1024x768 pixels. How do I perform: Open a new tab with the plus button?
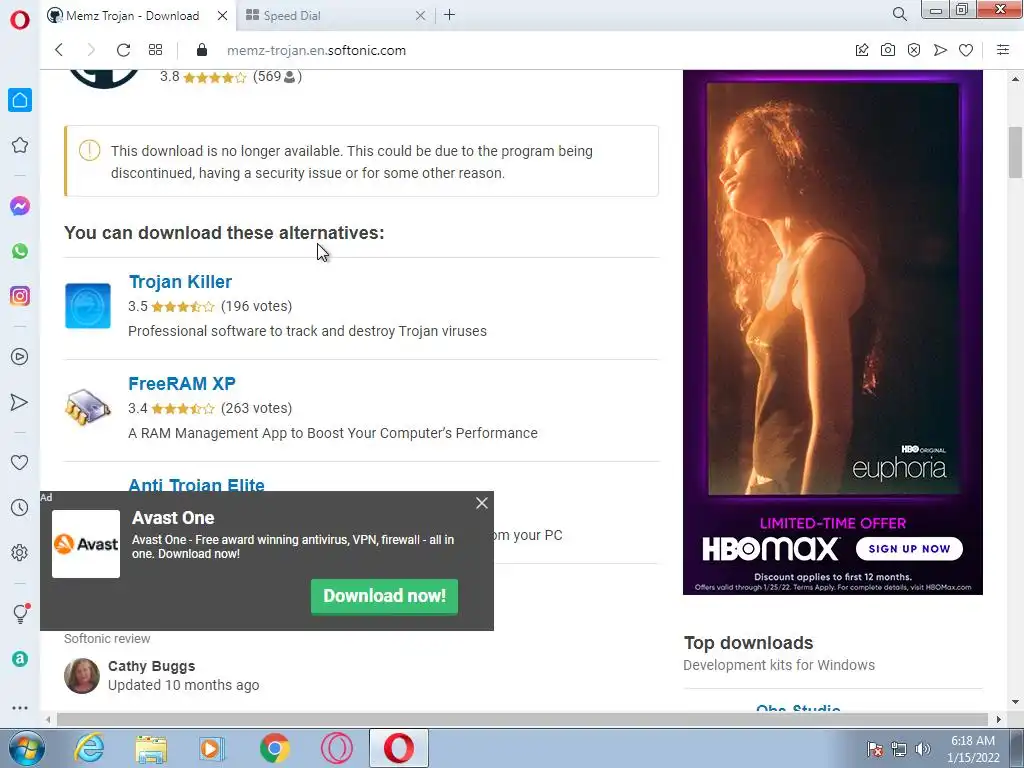[449, 15]
